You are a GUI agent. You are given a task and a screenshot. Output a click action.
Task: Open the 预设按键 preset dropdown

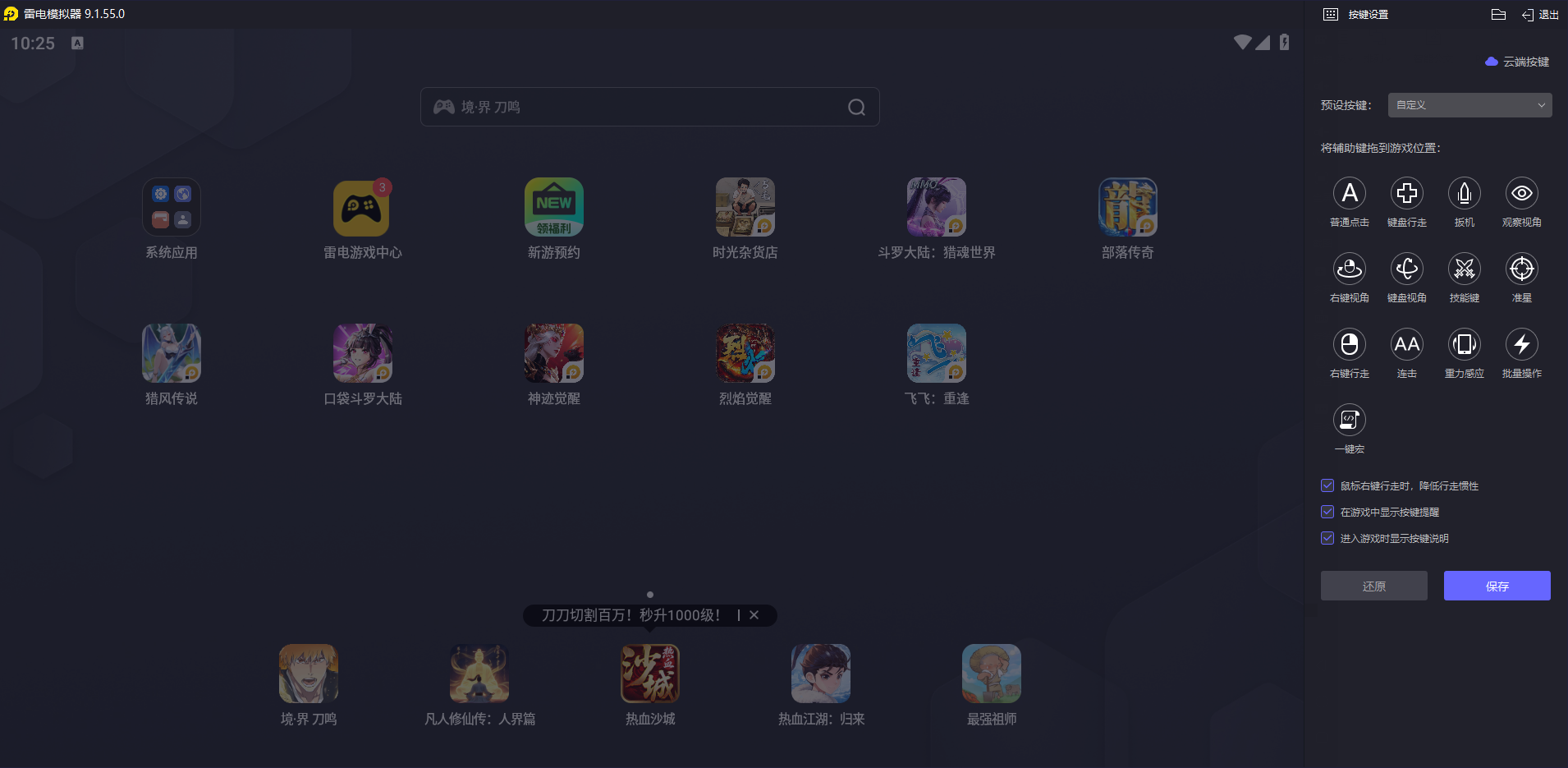tap(1469, 104)
